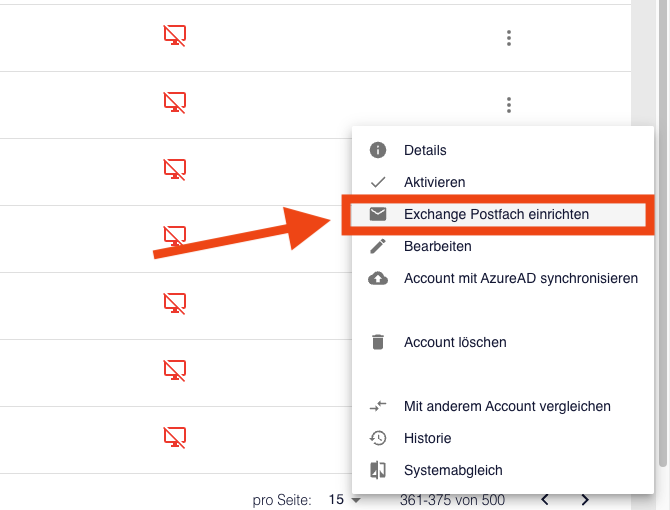The image size is (670, 510).
Task: Click the cloud upload icon for AzureAD sync
Action: coord(378,278)
